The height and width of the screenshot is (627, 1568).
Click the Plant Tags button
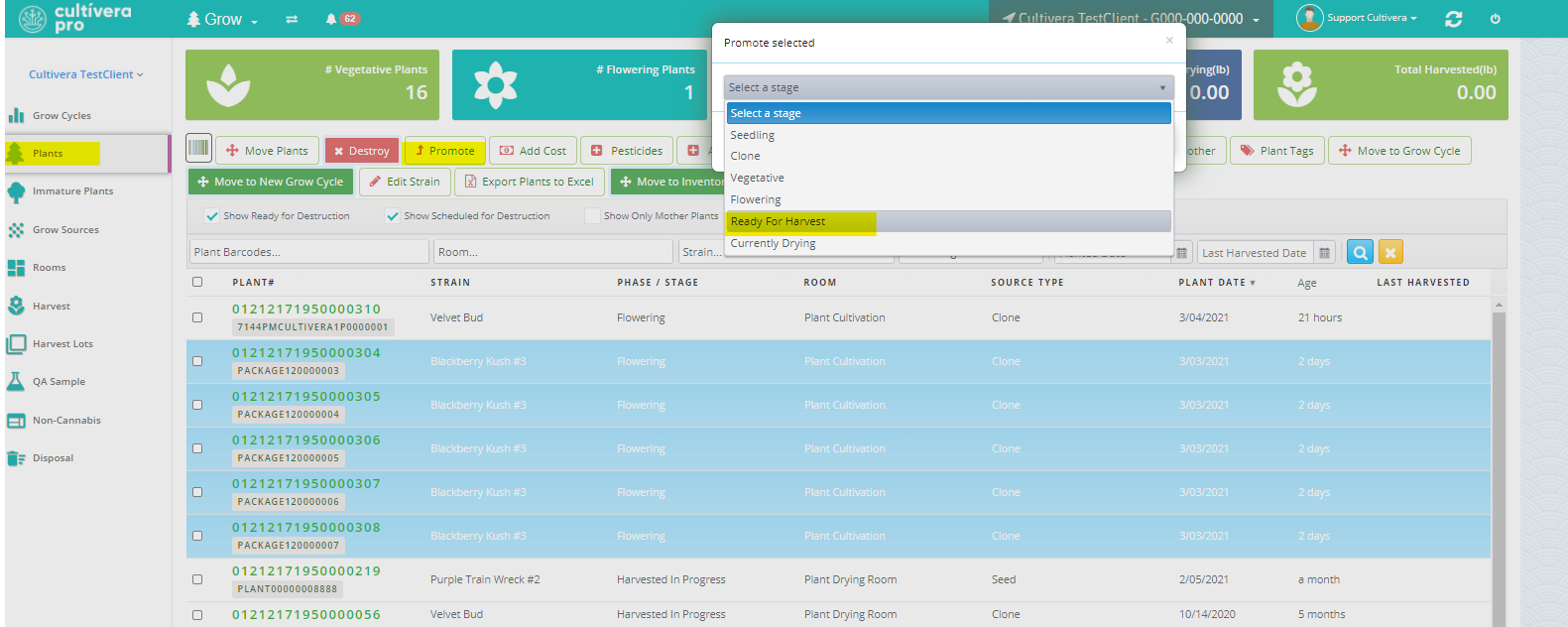coord(1277,151)
